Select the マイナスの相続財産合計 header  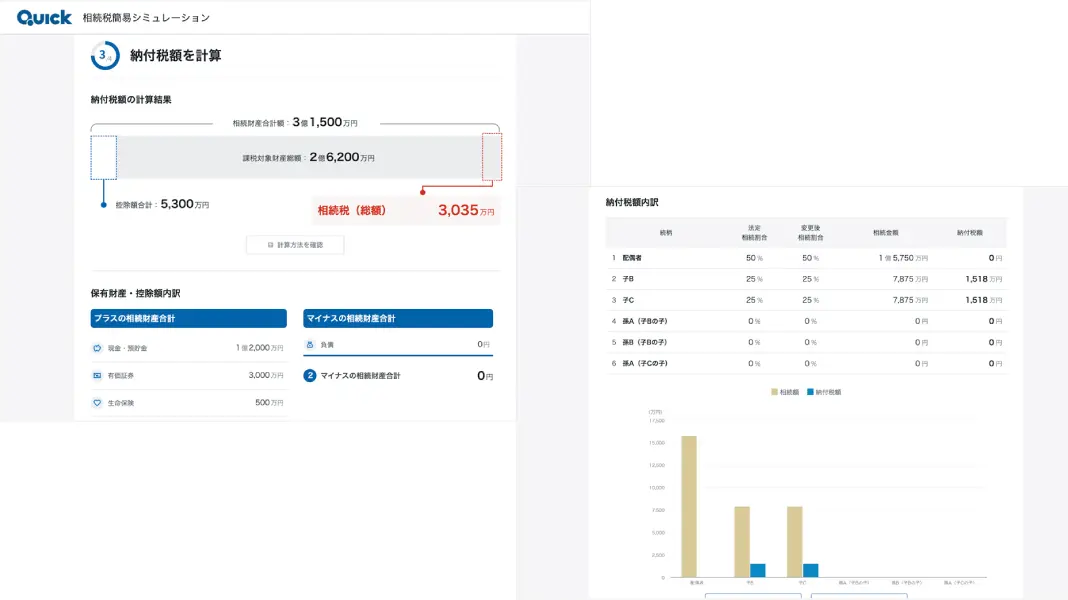coord(398,318)
